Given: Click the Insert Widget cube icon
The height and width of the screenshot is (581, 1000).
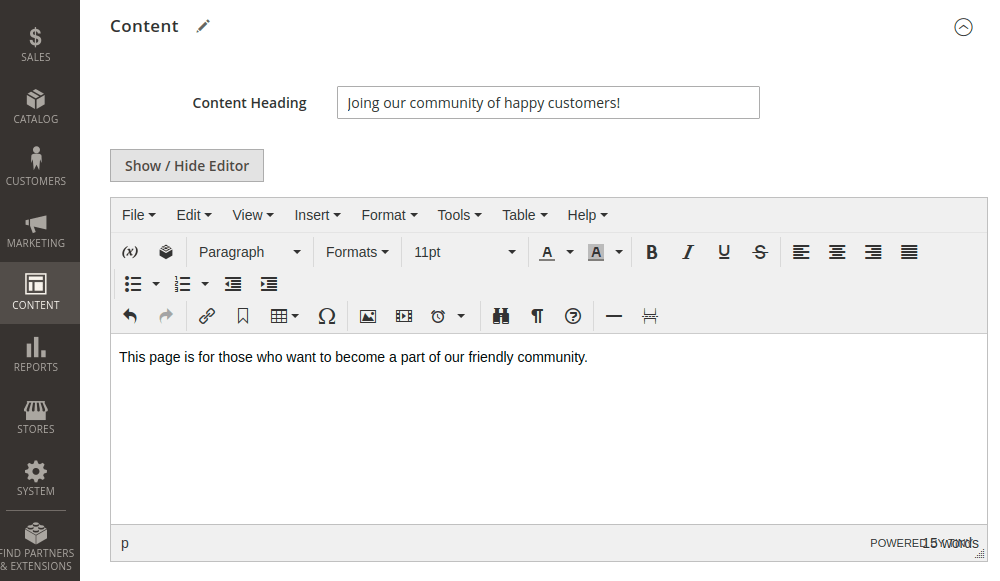Looking at the screenshot, I should (x=166, y=252).
